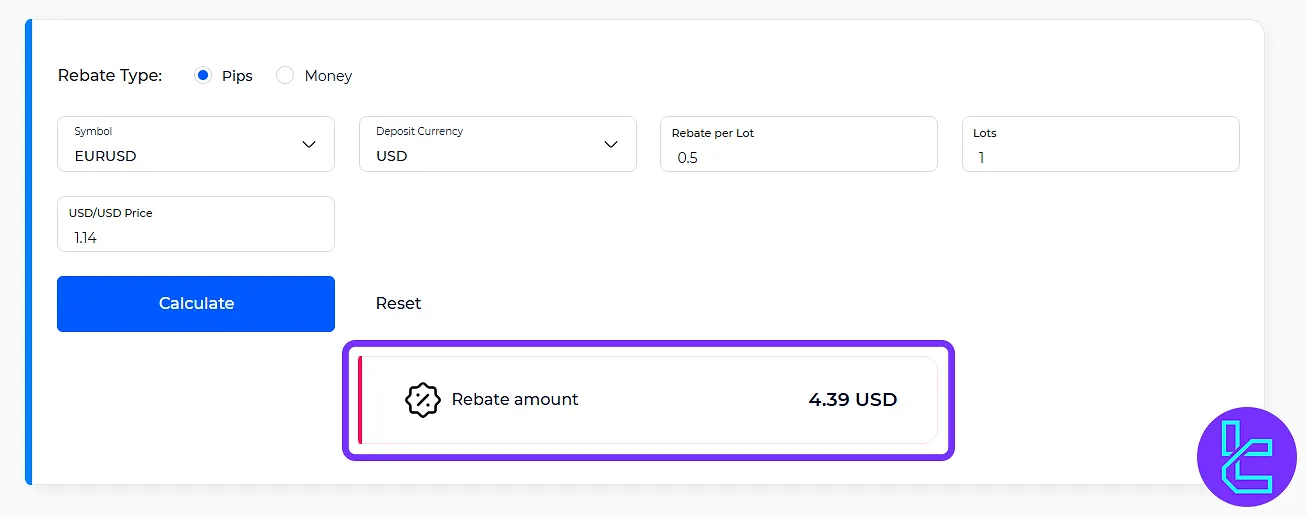Click the 4.39 USD rebate amount value

coord(853,400)
